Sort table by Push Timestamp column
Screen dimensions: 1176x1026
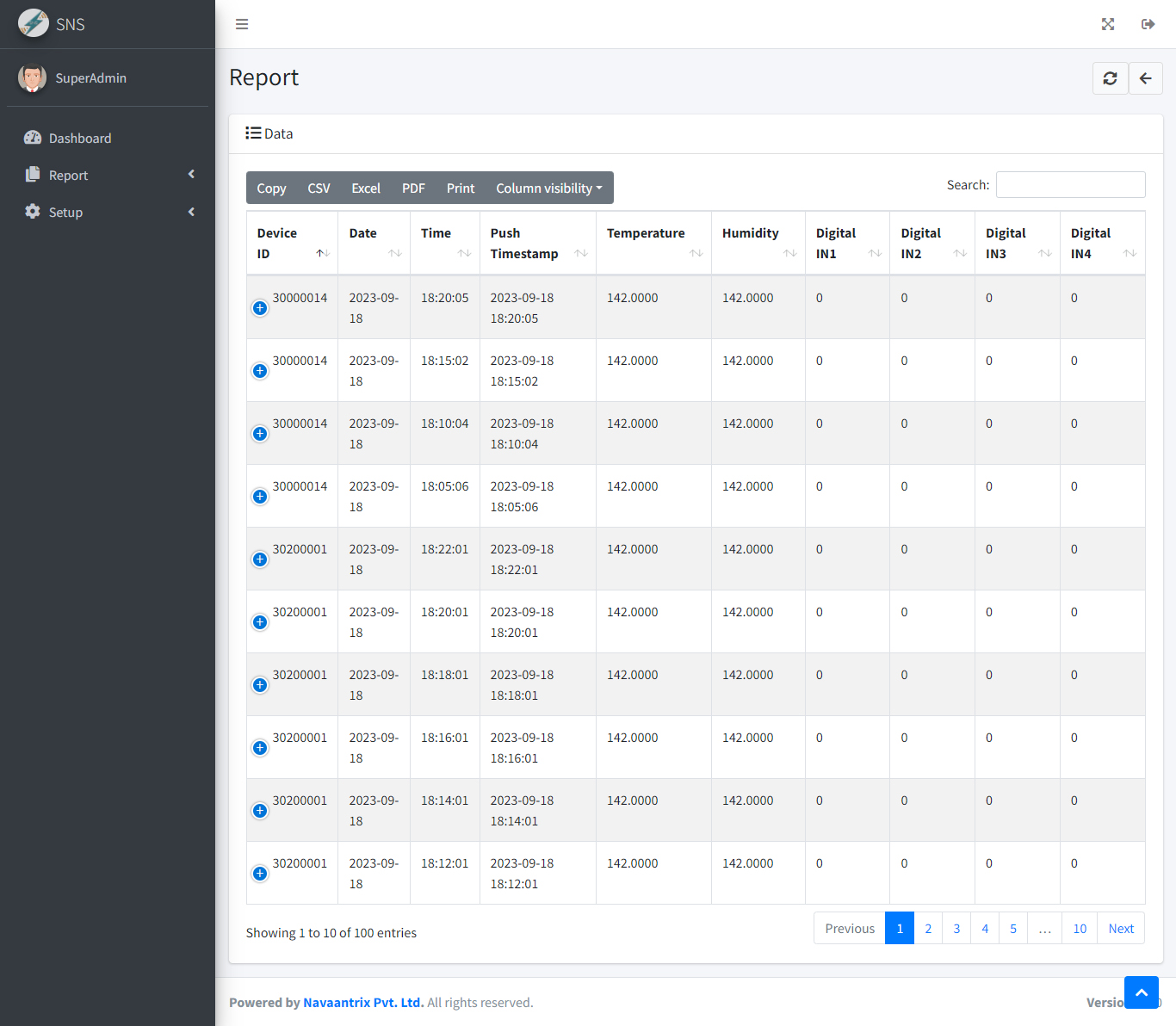[537, 244]
